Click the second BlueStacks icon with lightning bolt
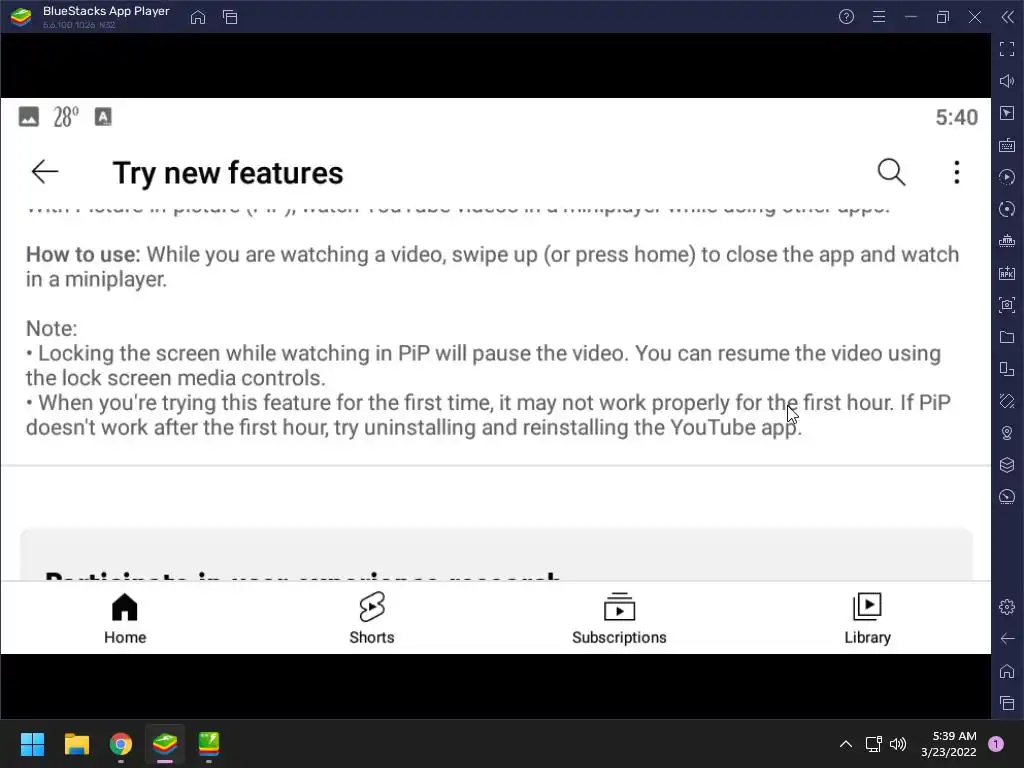Image resolution: width=1024 pixels, height=768 pixels. tap(209, 744)
